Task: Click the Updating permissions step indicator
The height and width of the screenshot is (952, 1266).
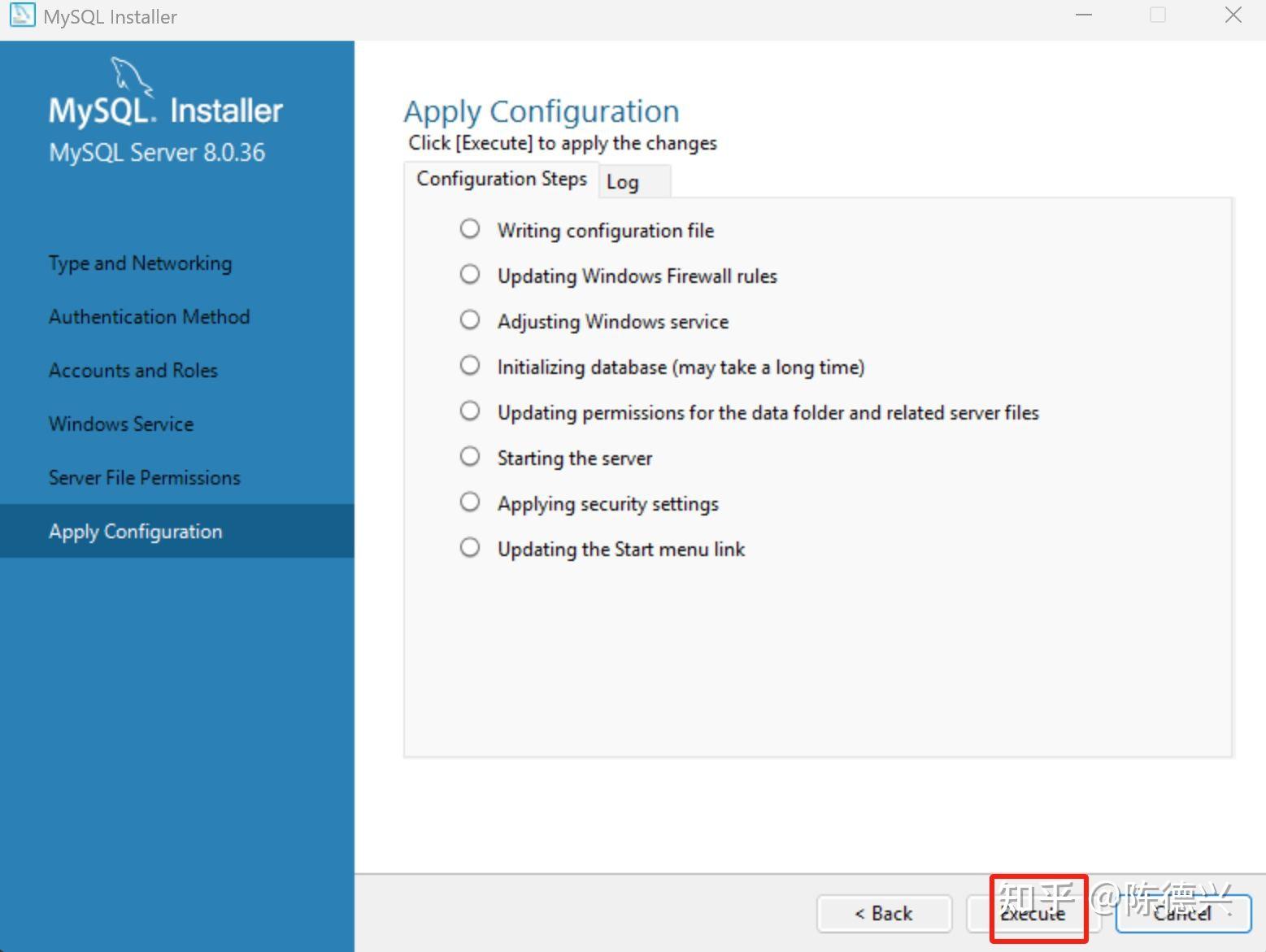Action: coord(470,411)
